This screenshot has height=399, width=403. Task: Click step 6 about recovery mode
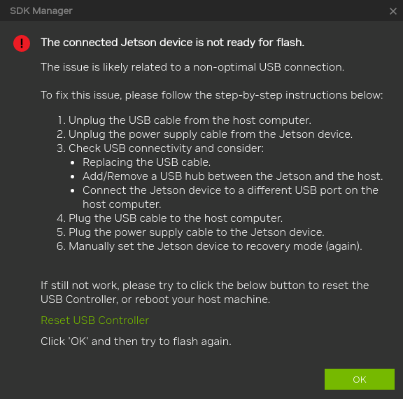(209, 246)
